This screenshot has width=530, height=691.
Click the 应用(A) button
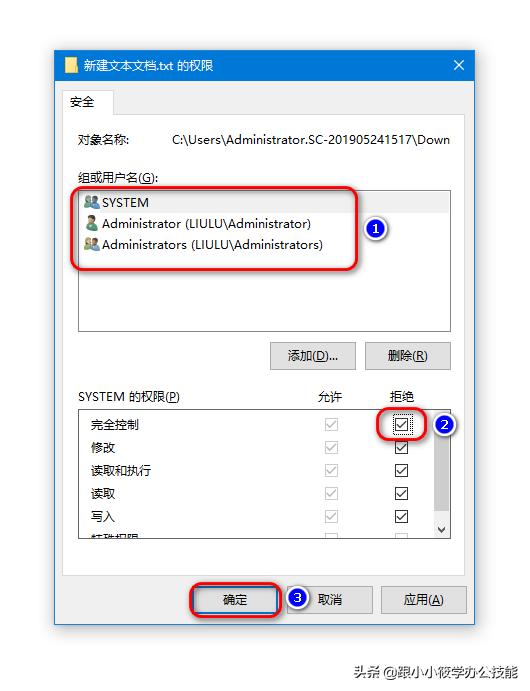coord(423,600)
